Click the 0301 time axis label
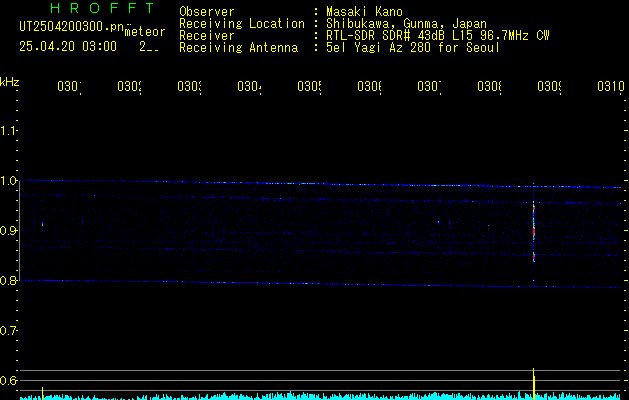Viewport: 629px width, 400px height. tap(69, 86)
